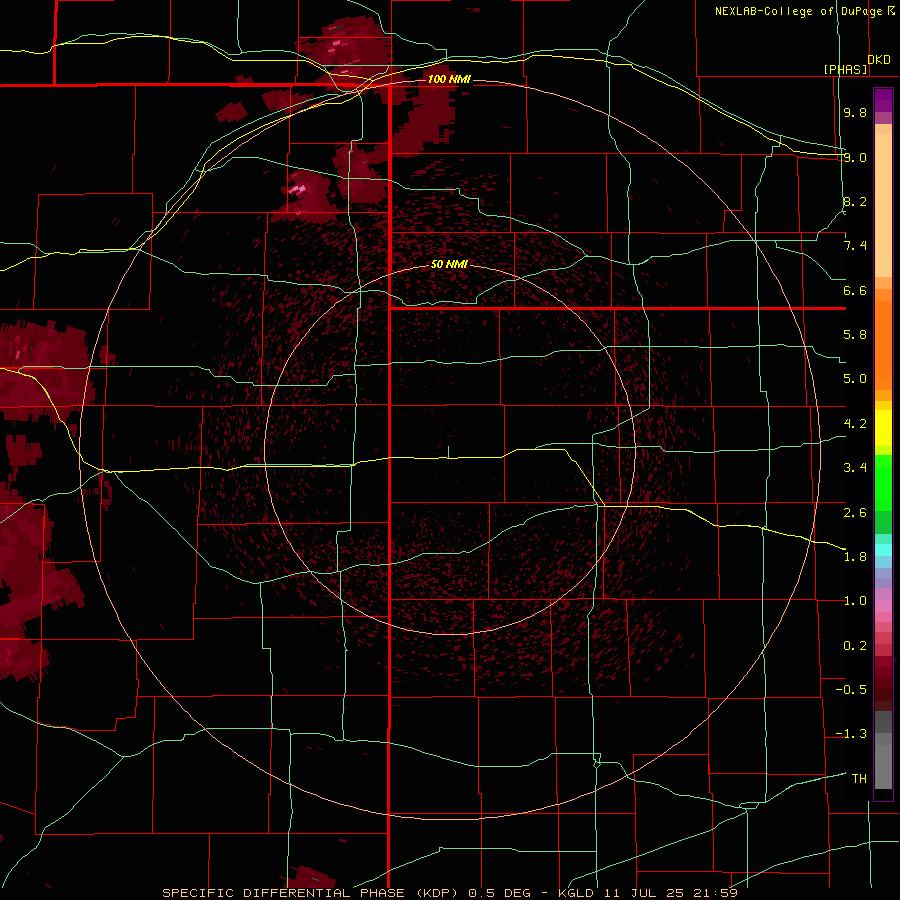Click the 7.4 value on color scale
This screenshot has height=900, width=900.
[x=855, y=246]
